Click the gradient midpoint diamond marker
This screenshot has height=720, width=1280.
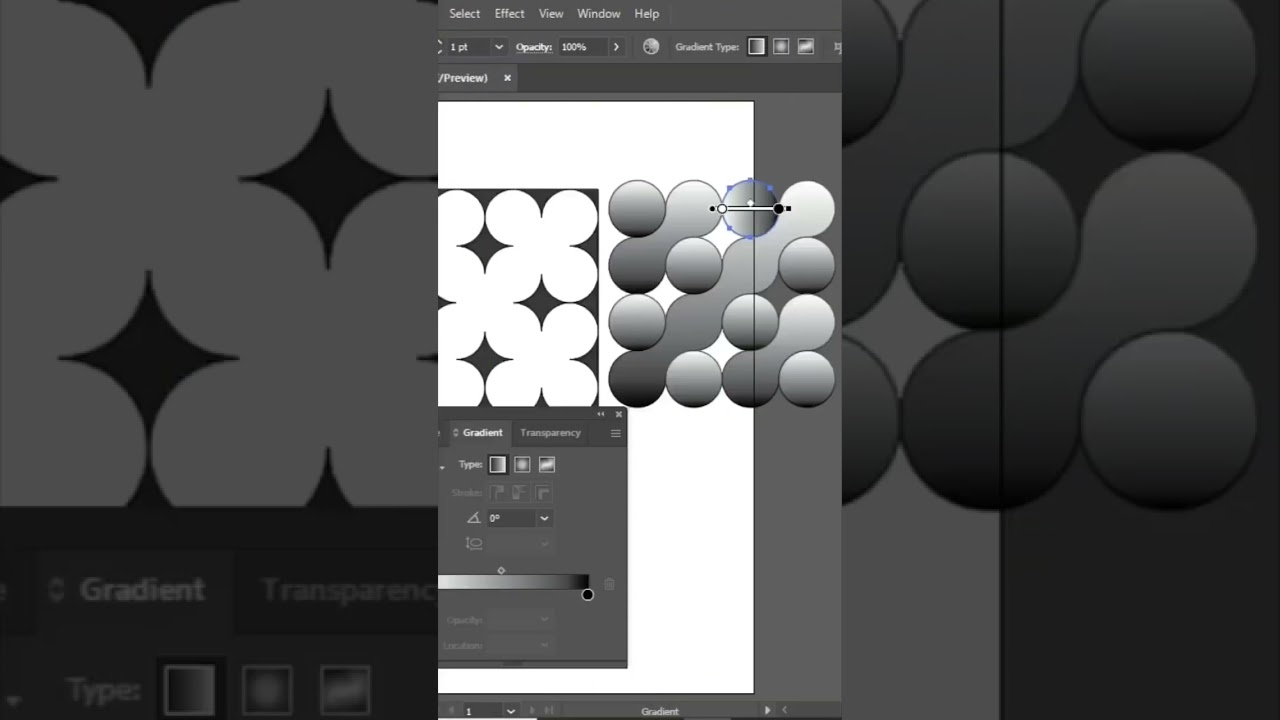(x=501, y=570)
